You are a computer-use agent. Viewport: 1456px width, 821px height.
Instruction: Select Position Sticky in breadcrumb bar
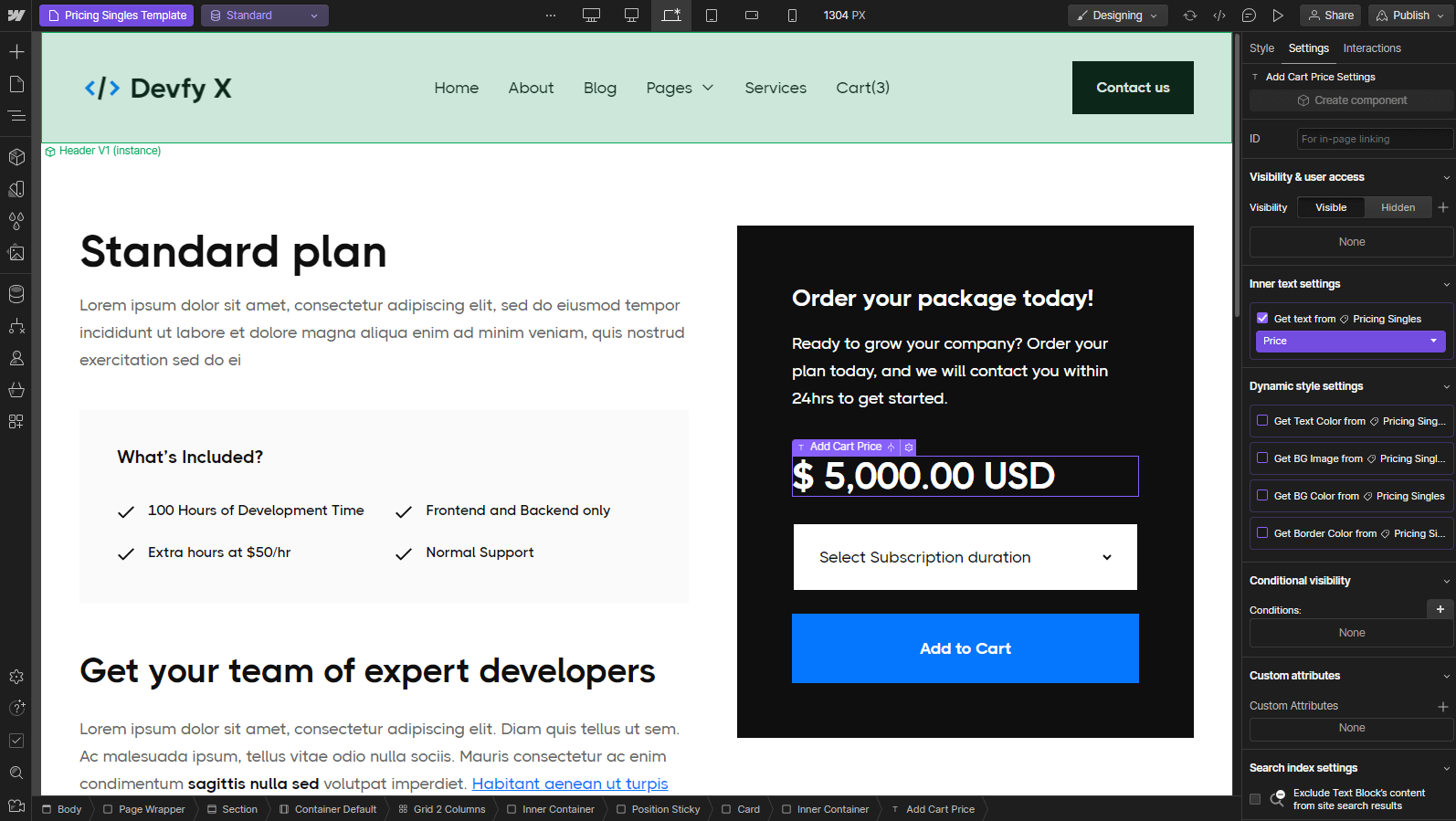(658, 809)
